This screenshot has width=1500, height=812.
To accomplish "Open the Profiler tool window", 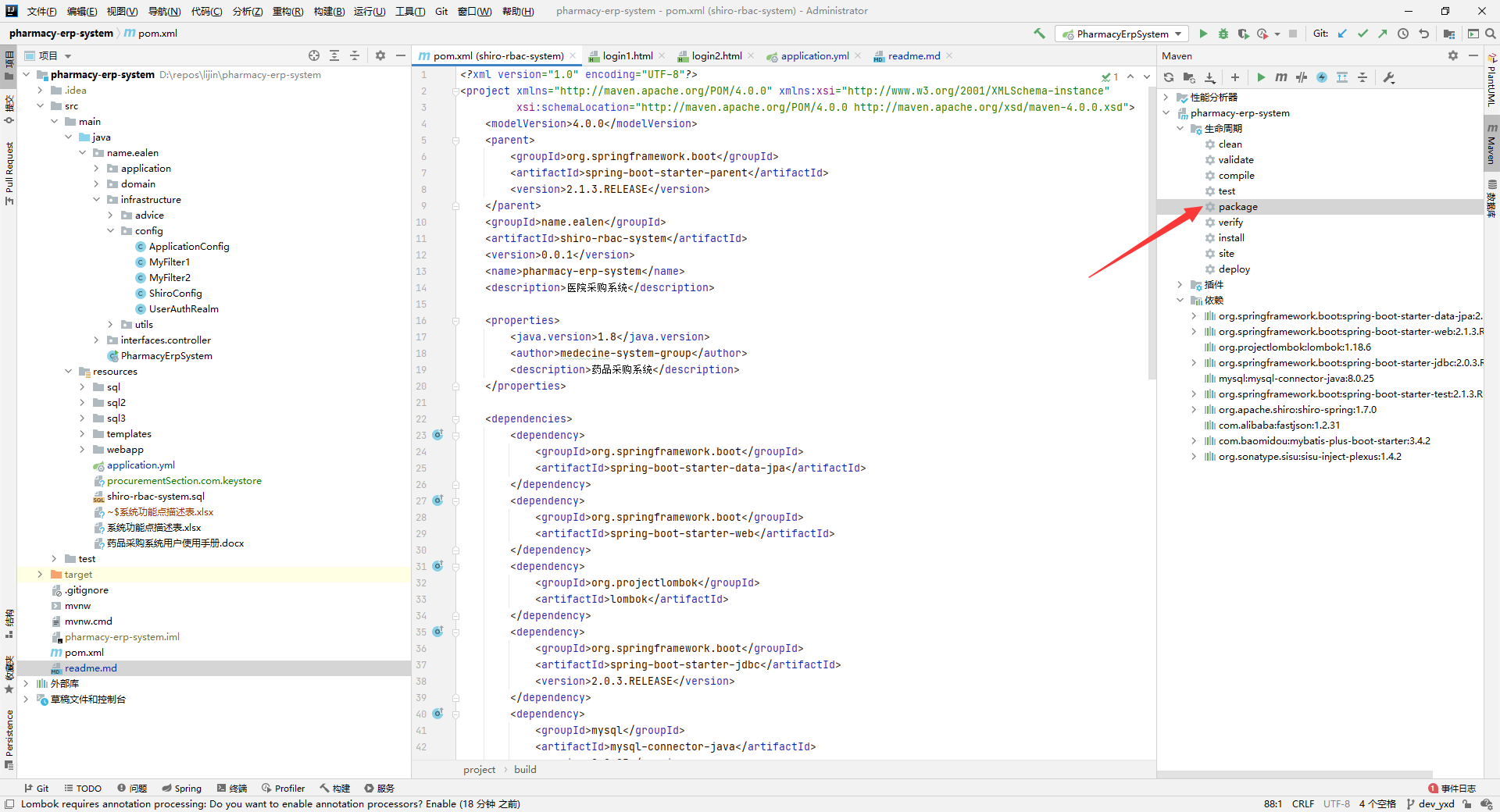I will (283, 789).
